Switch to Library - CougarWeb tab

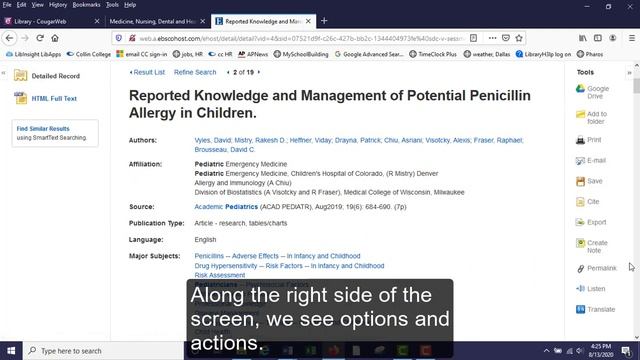click(x=52, y=21)
